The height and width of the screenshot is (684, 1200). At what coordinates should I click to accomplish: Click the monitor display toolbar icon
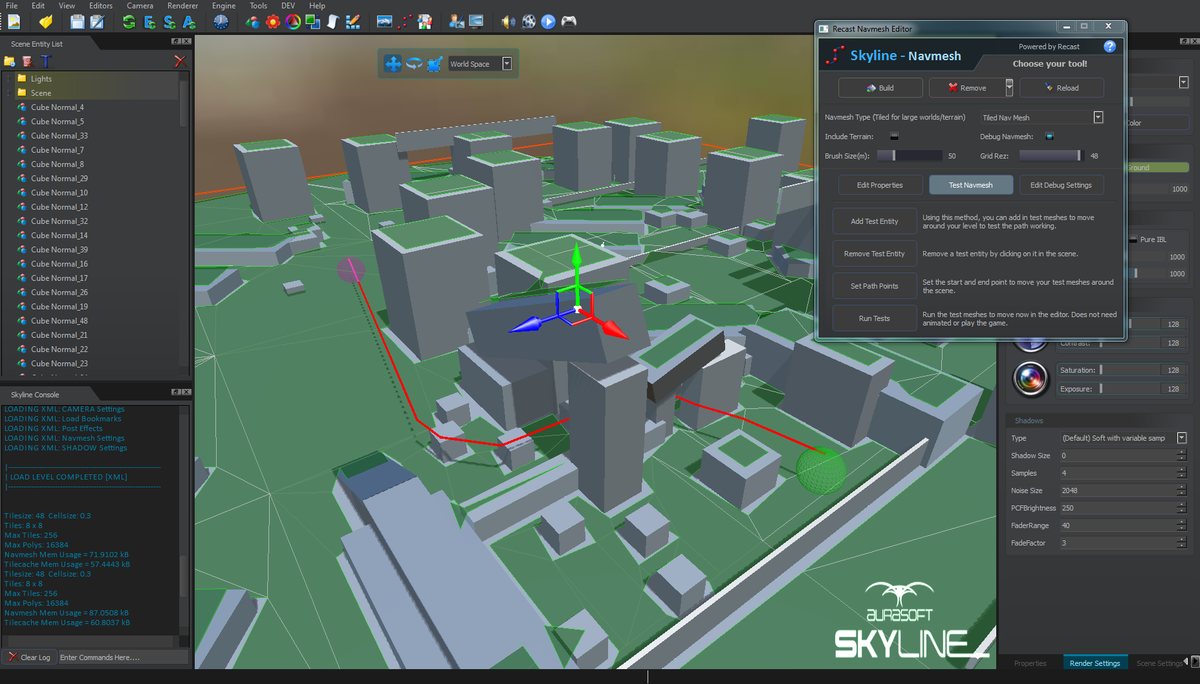coord(476,21)
